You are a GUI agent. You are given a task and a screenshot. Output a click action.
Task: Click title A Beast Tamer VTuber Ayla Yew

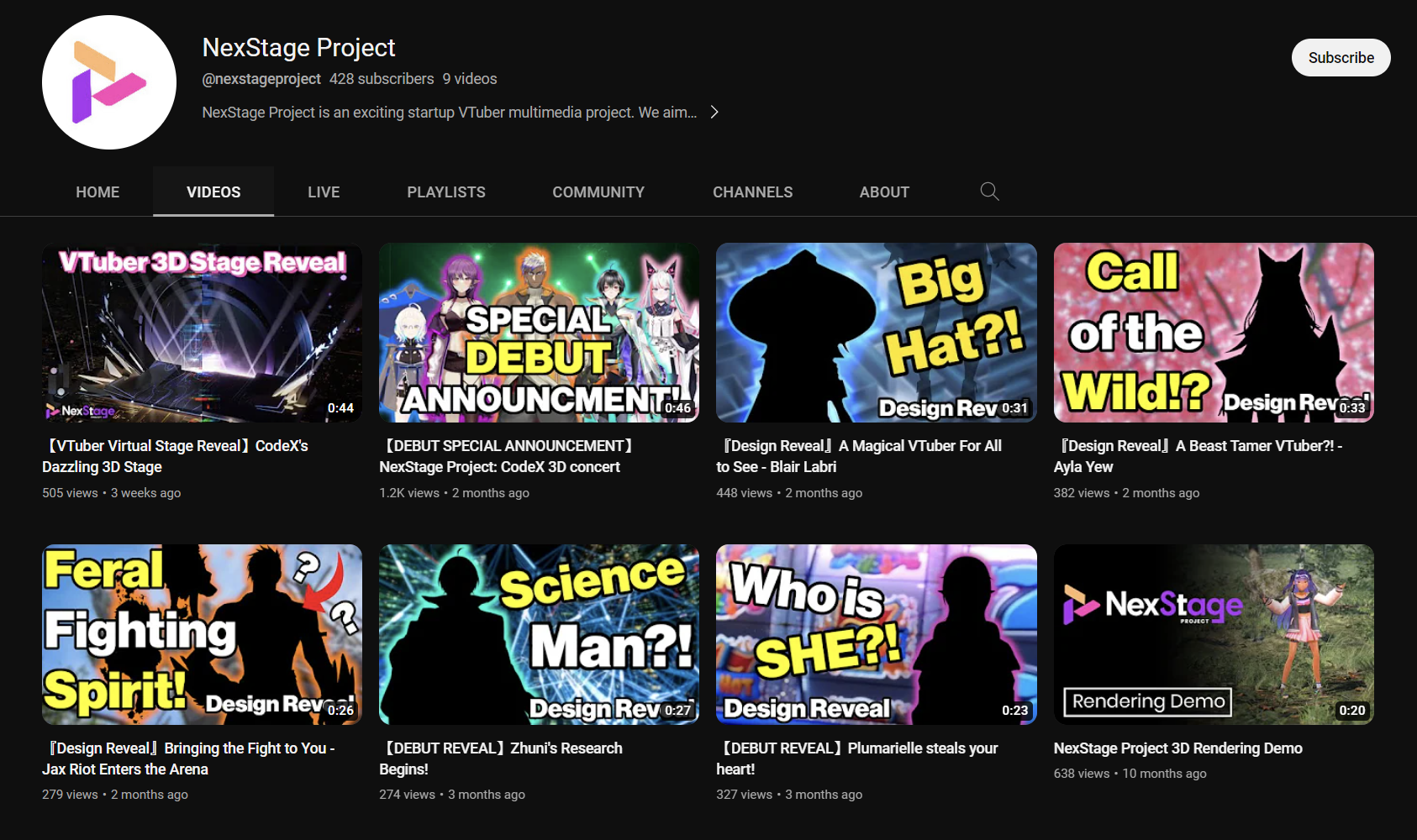1198,456
